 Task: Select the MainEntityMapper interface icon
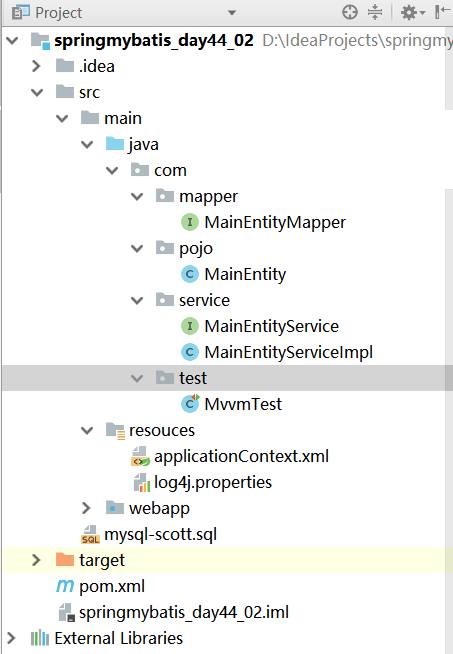[190, 222]
